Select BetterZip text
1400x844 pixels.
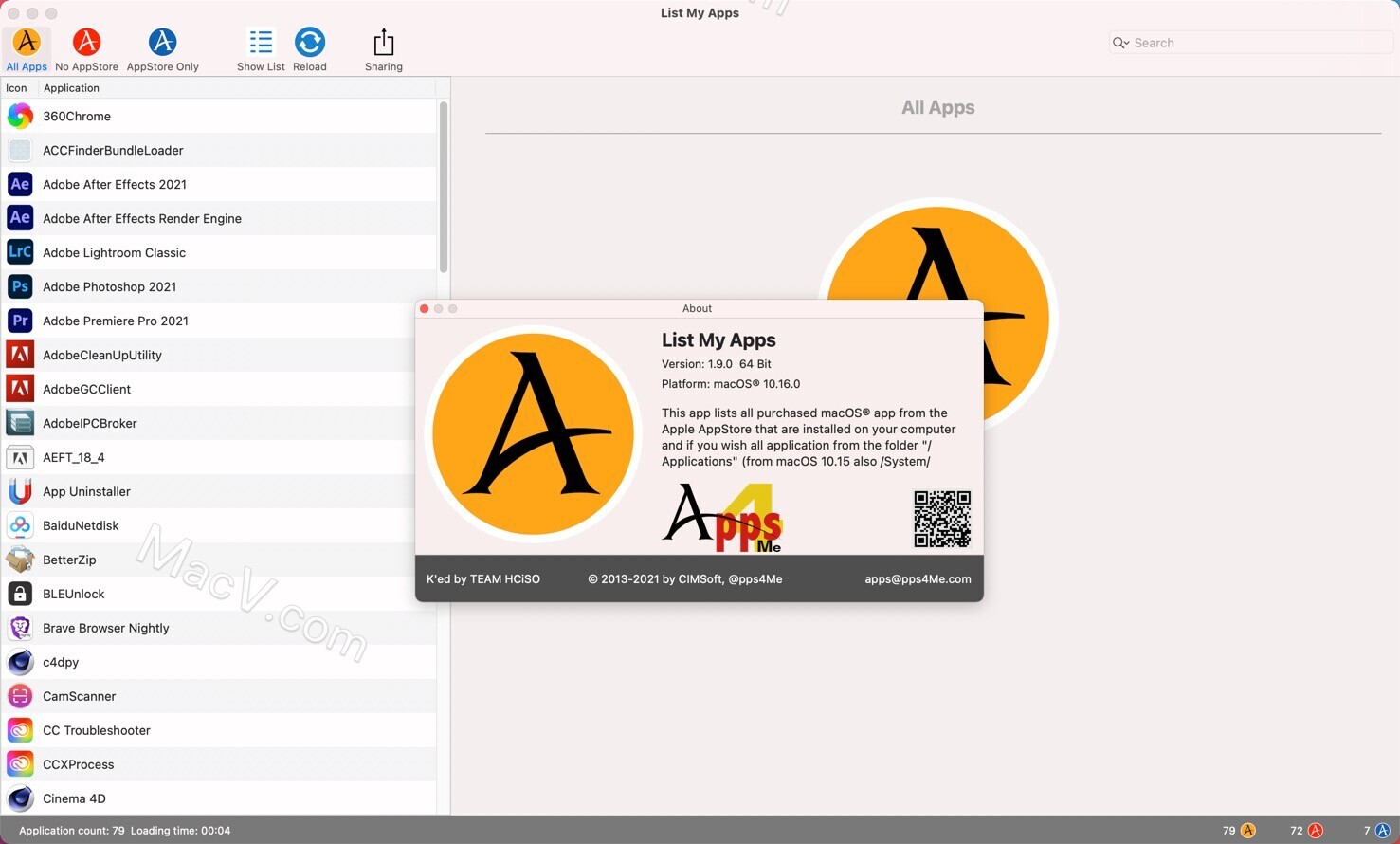coord(69,560)
